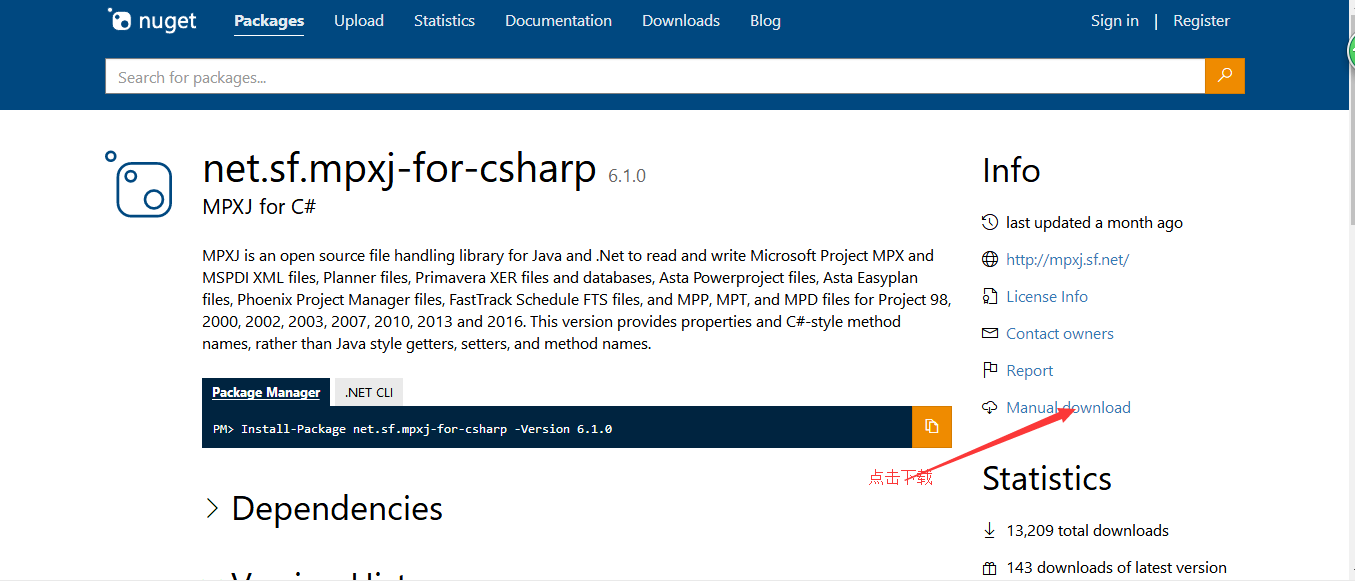This screenshot has width=1355, height=581.
Task: Click the license icon beside License Info
Action: click(x=990, y=297)
